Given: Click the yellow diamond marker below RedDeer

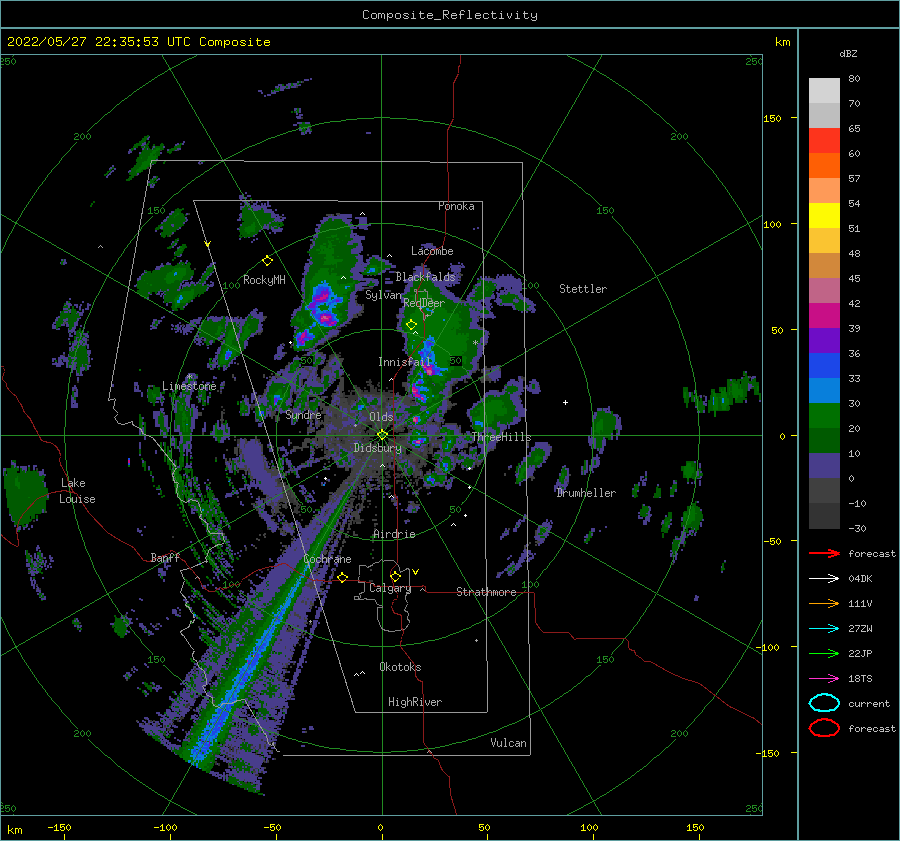Looking at the screenshot, I should pyautogui.click(x=411, y=325).
